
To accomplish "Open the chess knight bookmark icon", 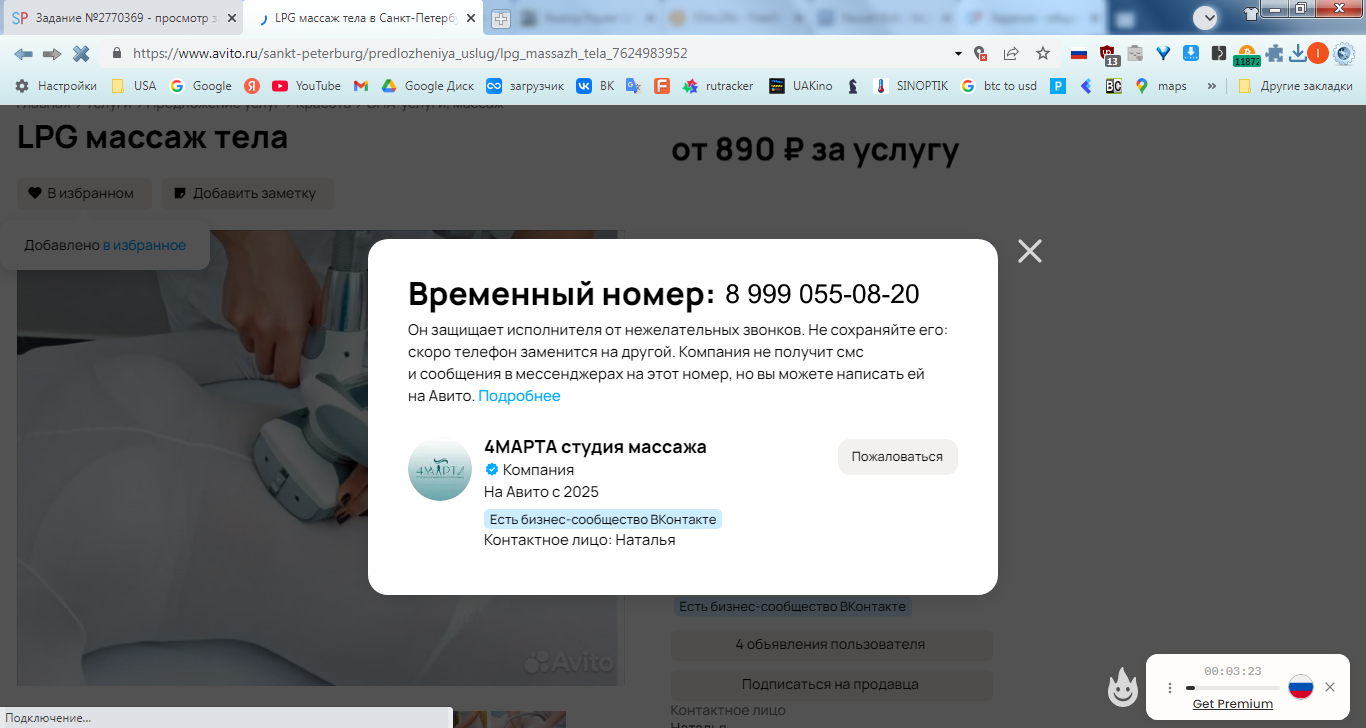I will [x=853, y=86].
